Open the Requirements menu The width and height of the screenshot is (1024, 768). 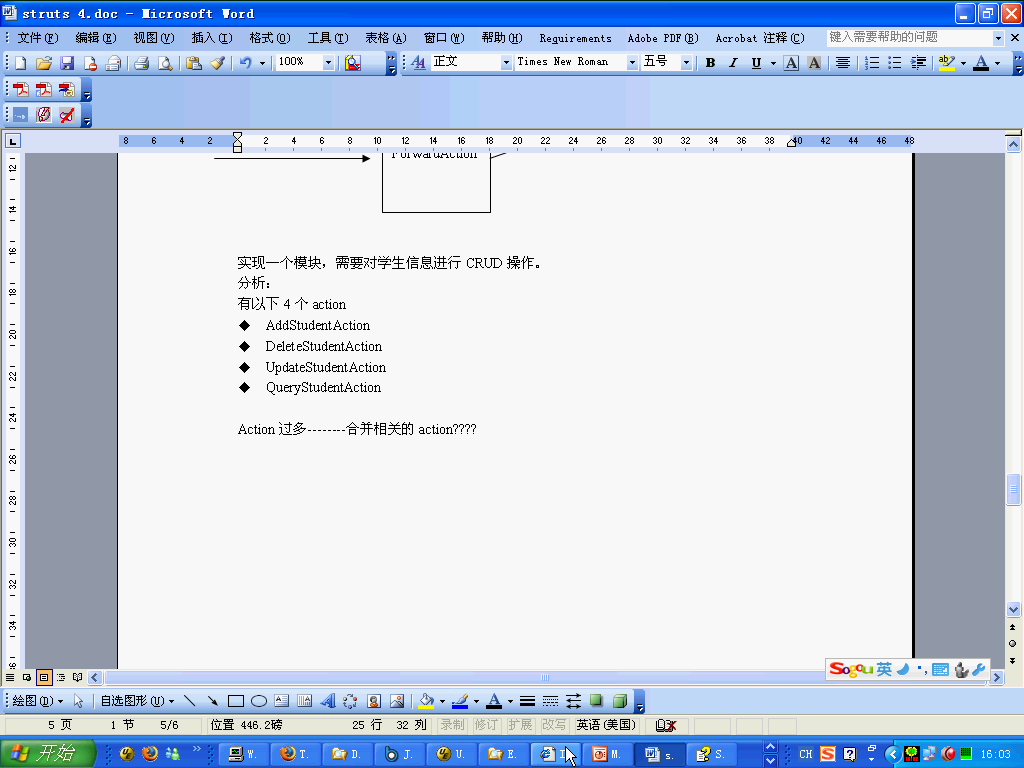[x=575, y=38]
